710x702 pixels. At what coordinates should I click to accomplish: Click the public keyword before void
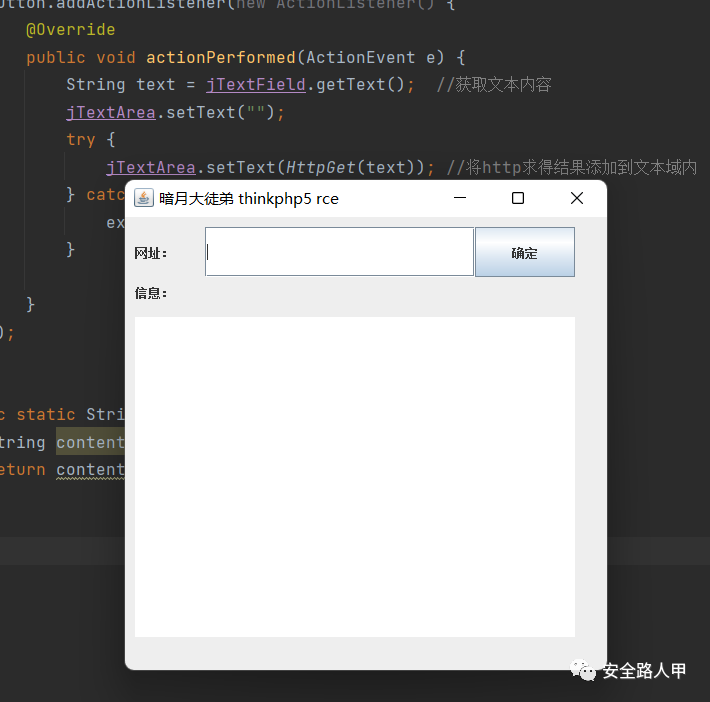pyautogui.click(x=56, y=58)
